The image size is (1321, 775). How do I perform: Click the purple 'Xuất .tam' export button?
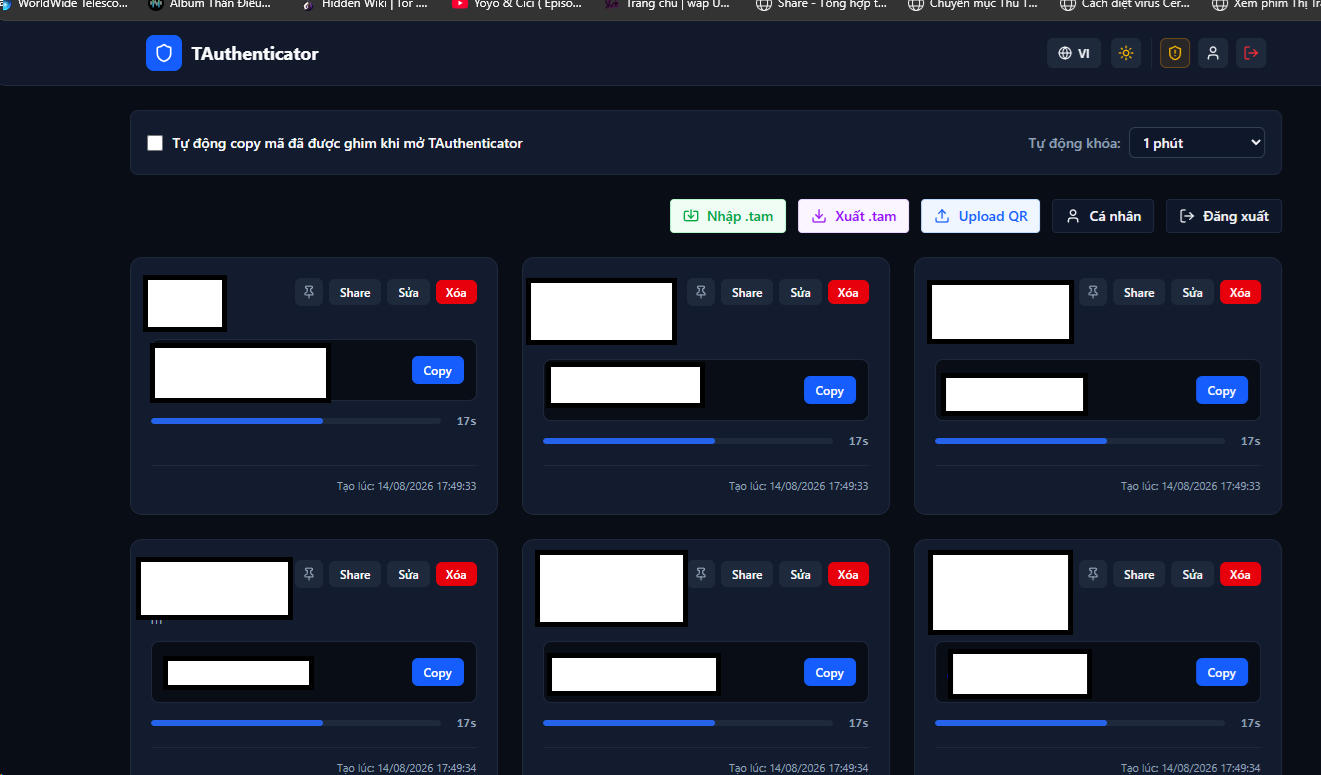click(x=853, y=216)
